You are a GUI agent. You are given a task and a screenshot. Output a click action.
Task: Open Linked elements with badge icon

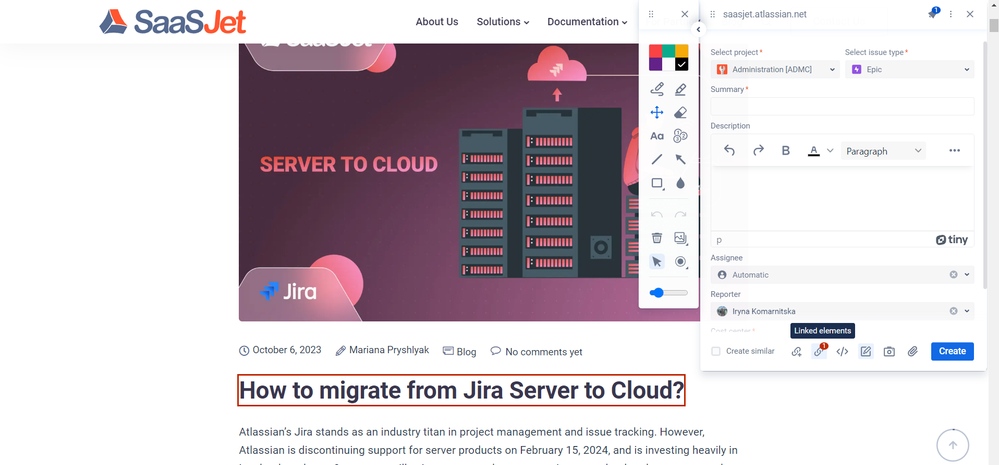(x=819, y=351)
